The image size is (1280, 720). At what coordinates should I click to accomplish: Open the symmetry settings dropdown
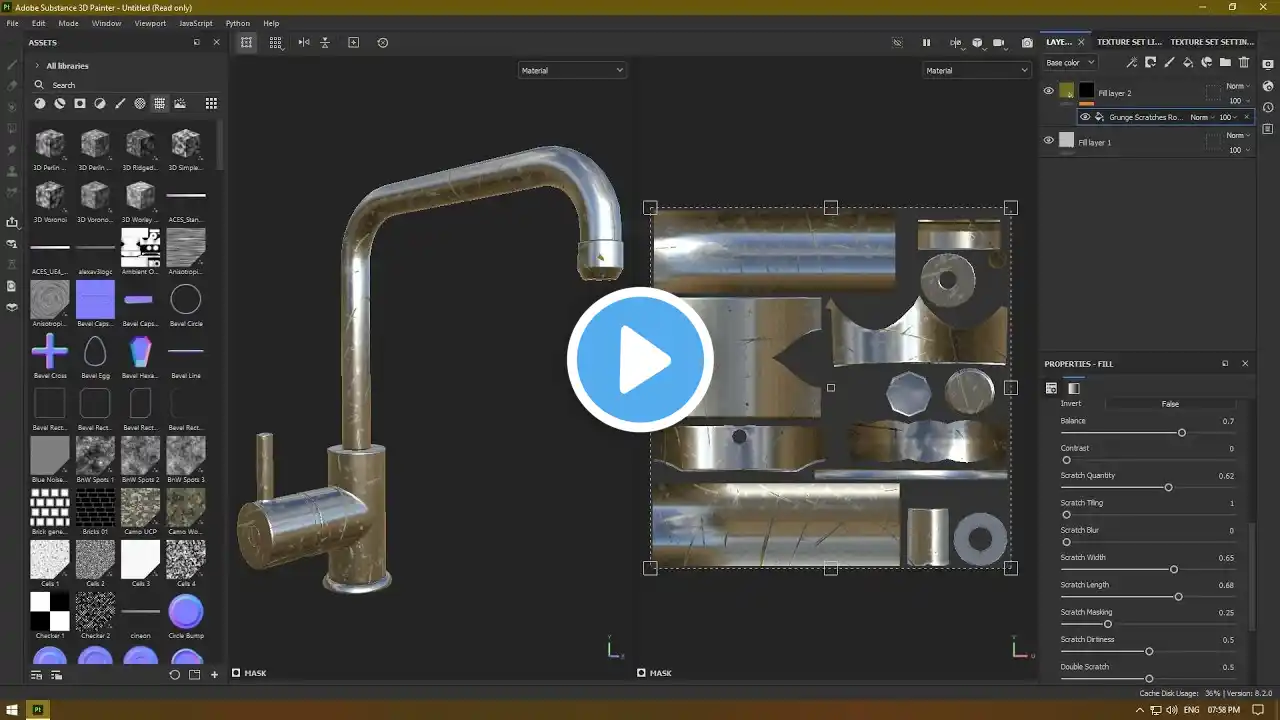[x=956, y=42]
